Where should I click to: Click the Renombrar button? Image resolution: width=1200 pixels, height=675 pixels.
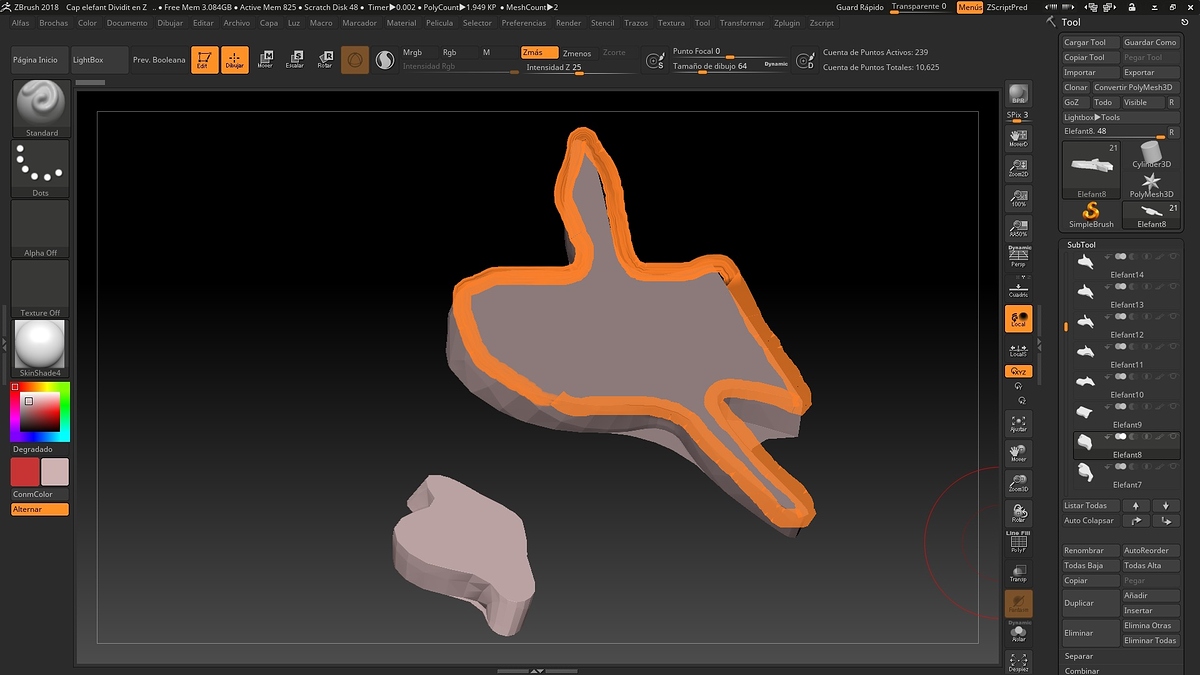click(1090, 550)
